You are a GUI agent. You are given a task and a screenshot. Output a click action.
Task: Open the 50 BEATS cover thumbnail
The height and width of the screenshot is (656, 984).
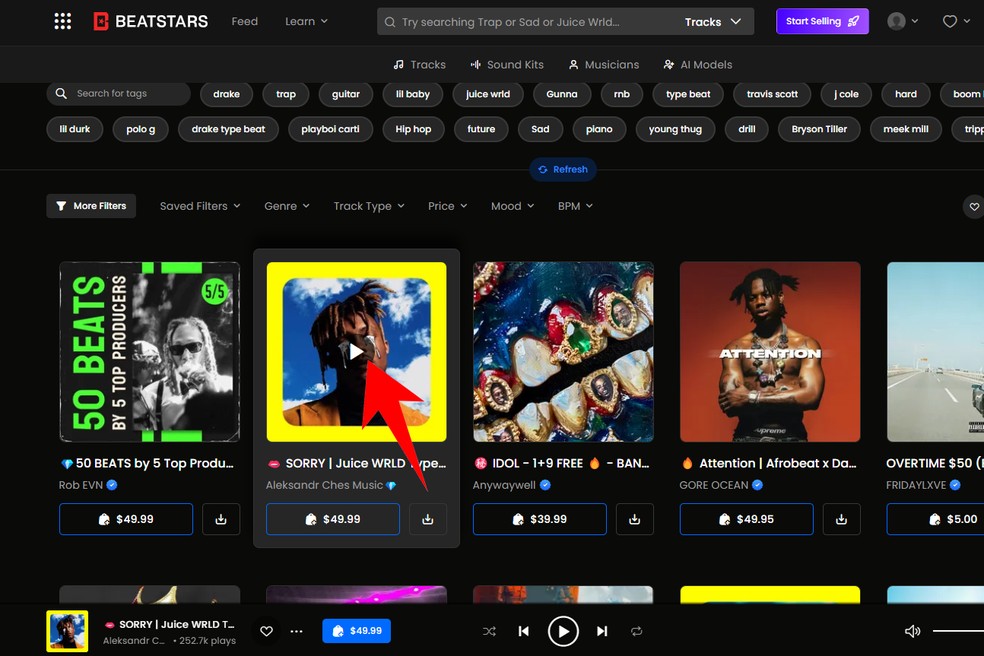pos(149,352)
